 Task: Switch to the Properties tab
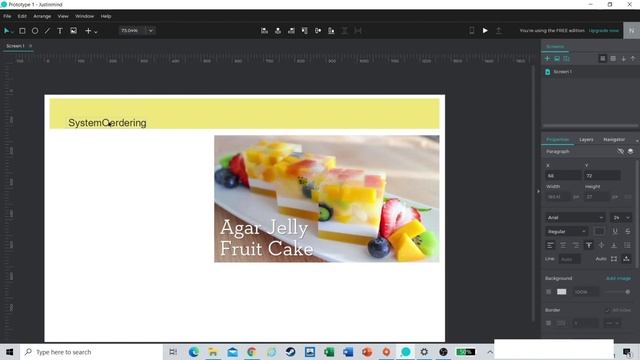[x=558, y=140]
